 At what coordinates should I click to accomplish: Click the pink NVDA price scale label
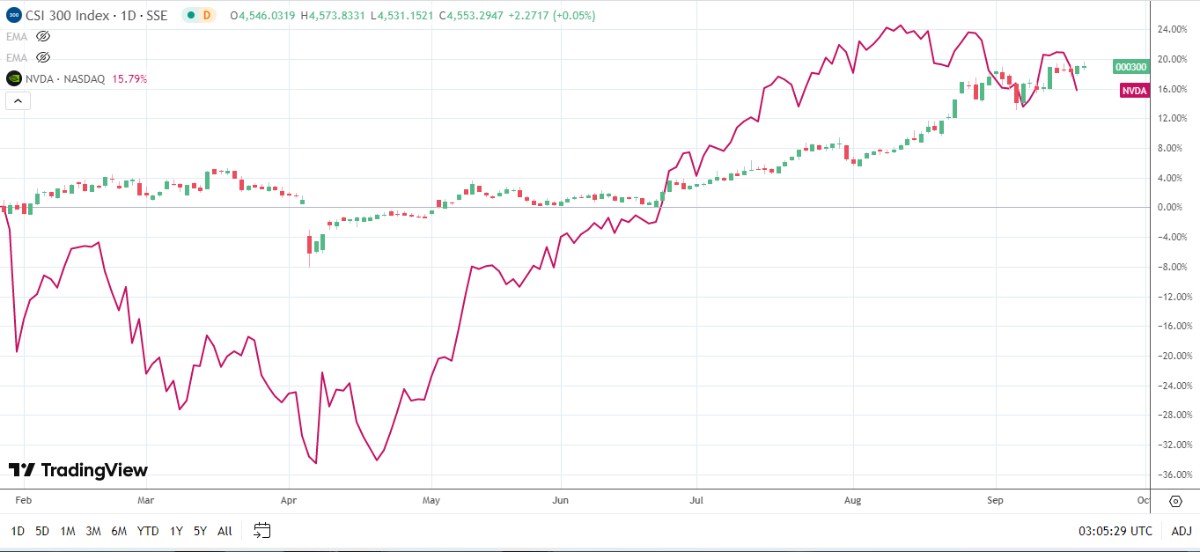[x=1133, y=91]
